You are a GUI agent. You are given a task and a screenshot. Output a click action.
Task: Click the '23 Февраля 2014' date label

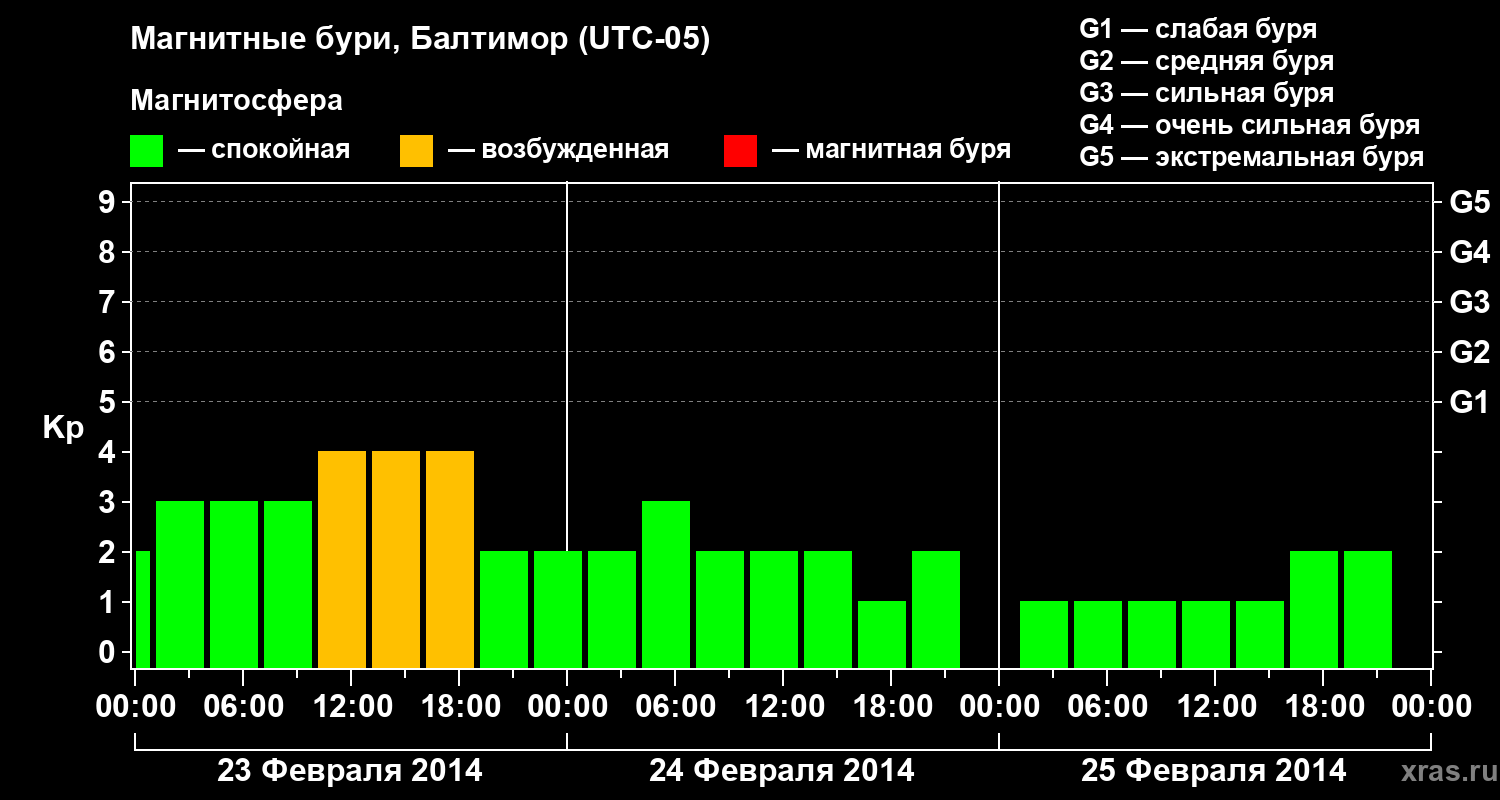[x=350, y=771]
